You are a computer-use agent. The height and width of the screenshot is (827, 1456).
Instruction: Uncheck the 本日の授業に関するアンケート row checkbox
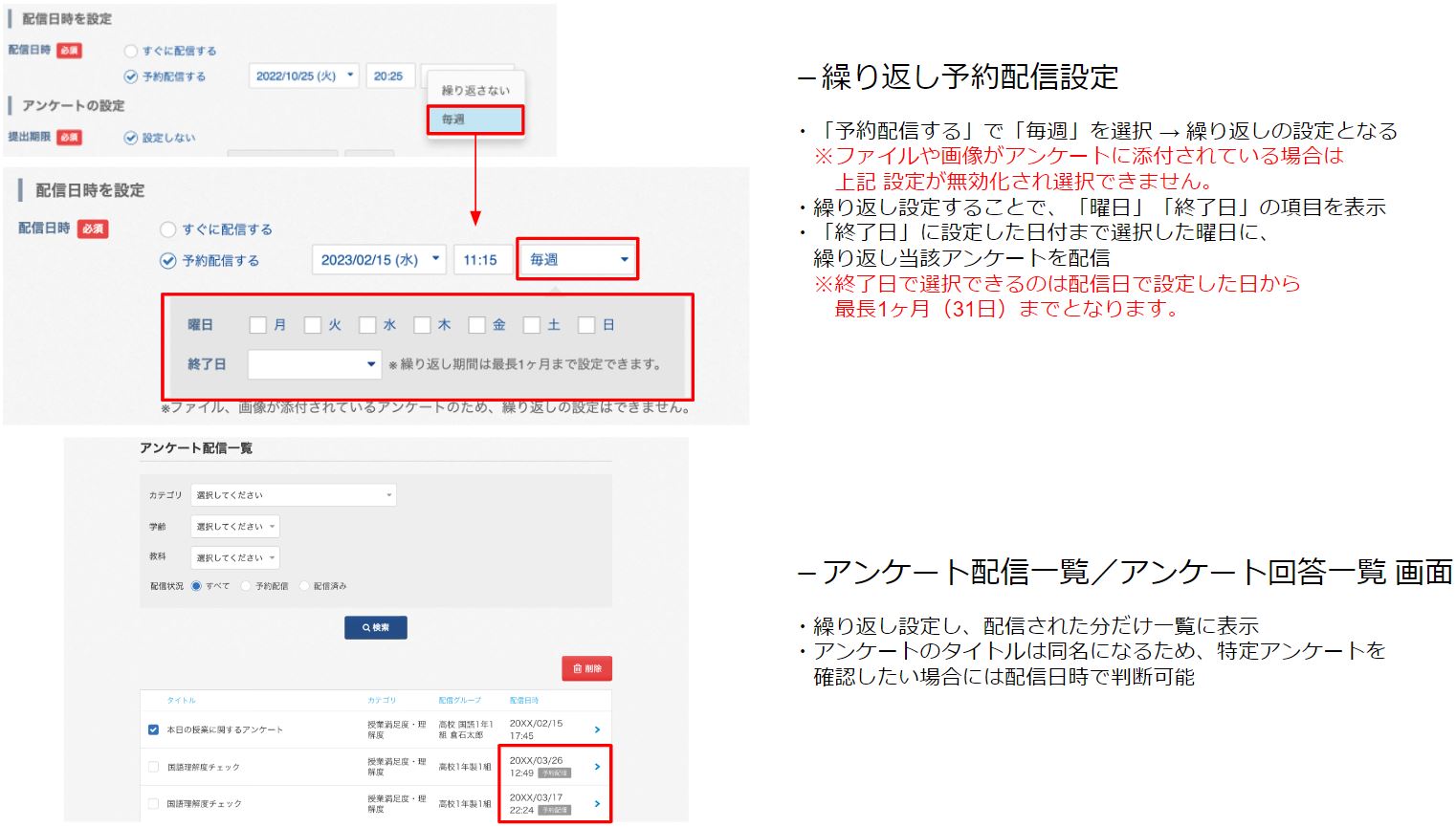pos(153,729)
